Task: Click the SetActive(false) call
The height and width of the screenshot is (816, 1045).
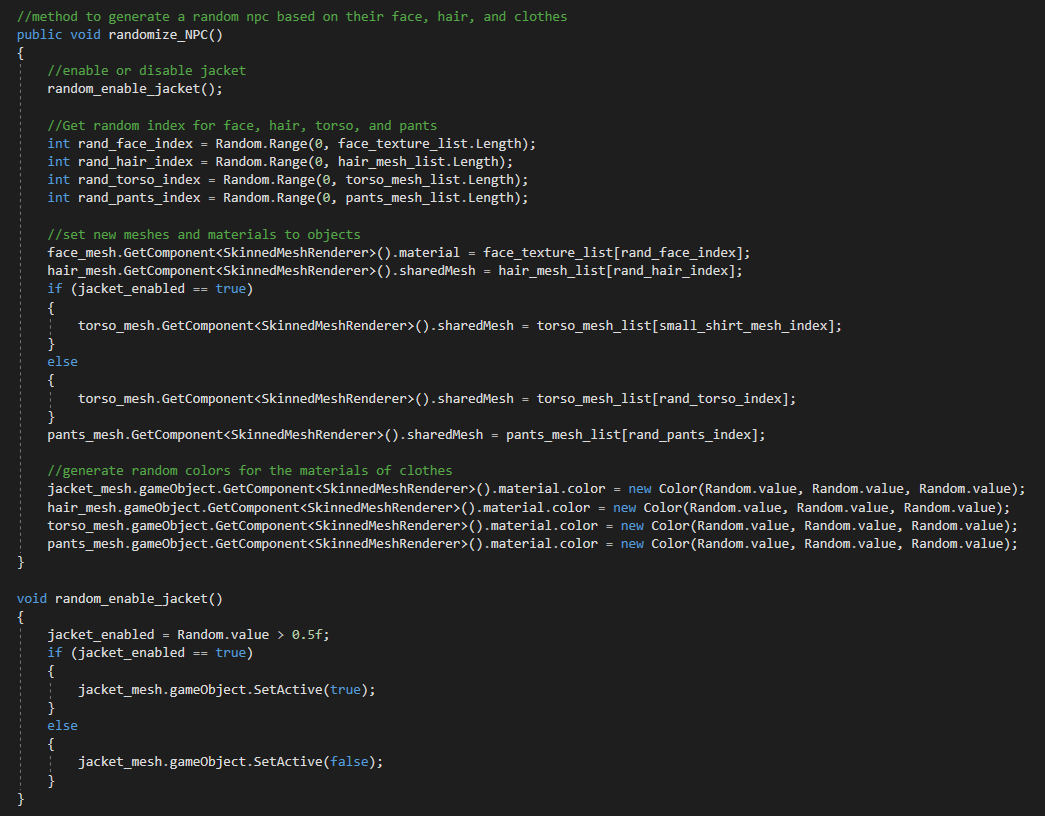Action: coord(318,762)
